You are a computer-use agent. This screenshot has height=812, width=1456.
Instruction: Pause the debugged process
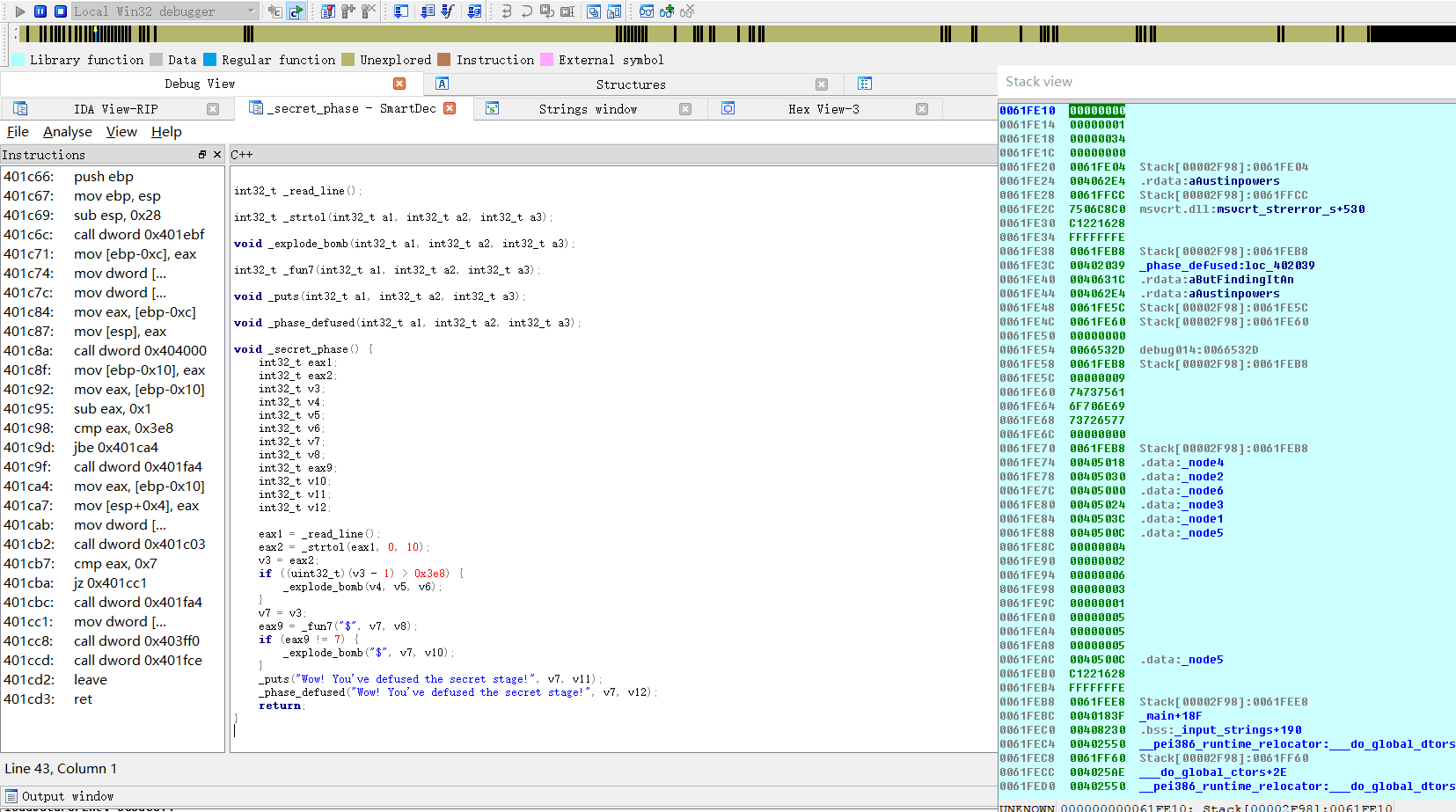tap(40, 11)
